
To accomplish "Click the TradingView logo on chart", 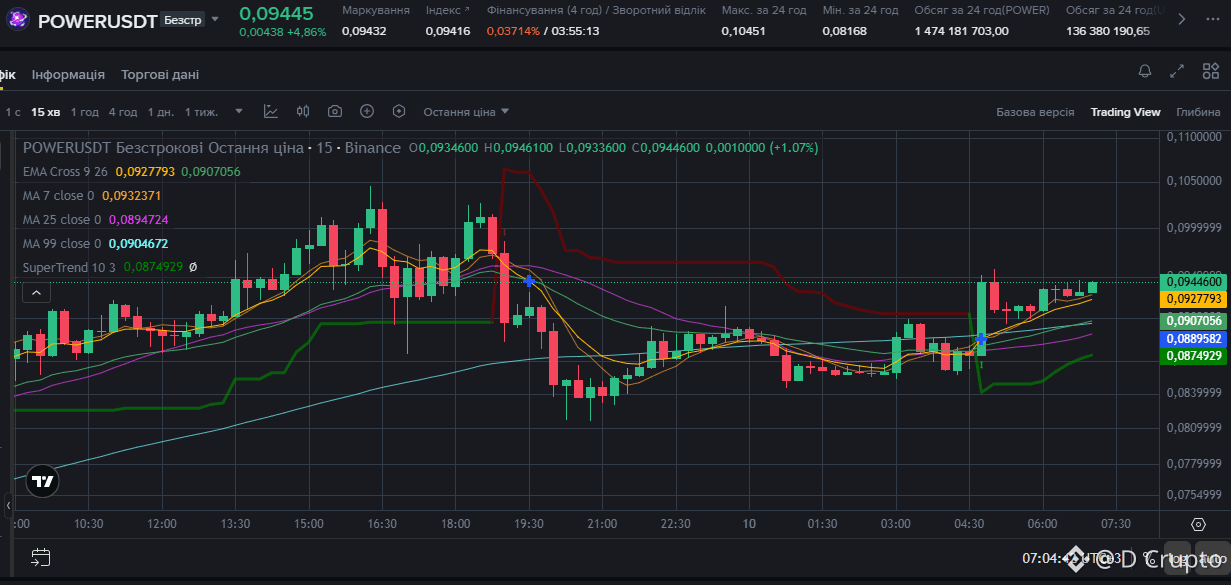I will click(x=42, y=481).
